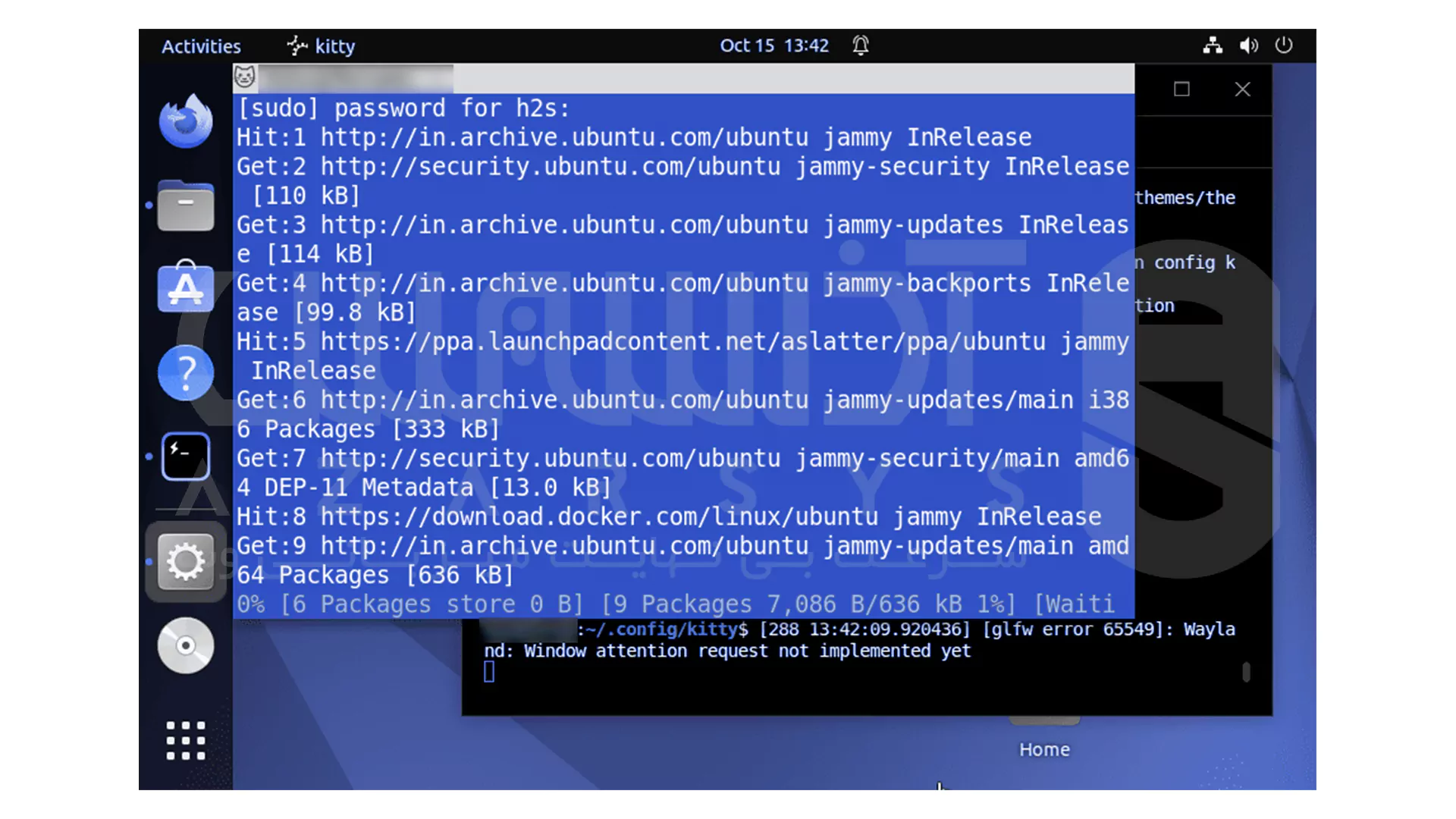Show Applications grid button
Viewport: 1456px width, 819px height.
(186, 740)
